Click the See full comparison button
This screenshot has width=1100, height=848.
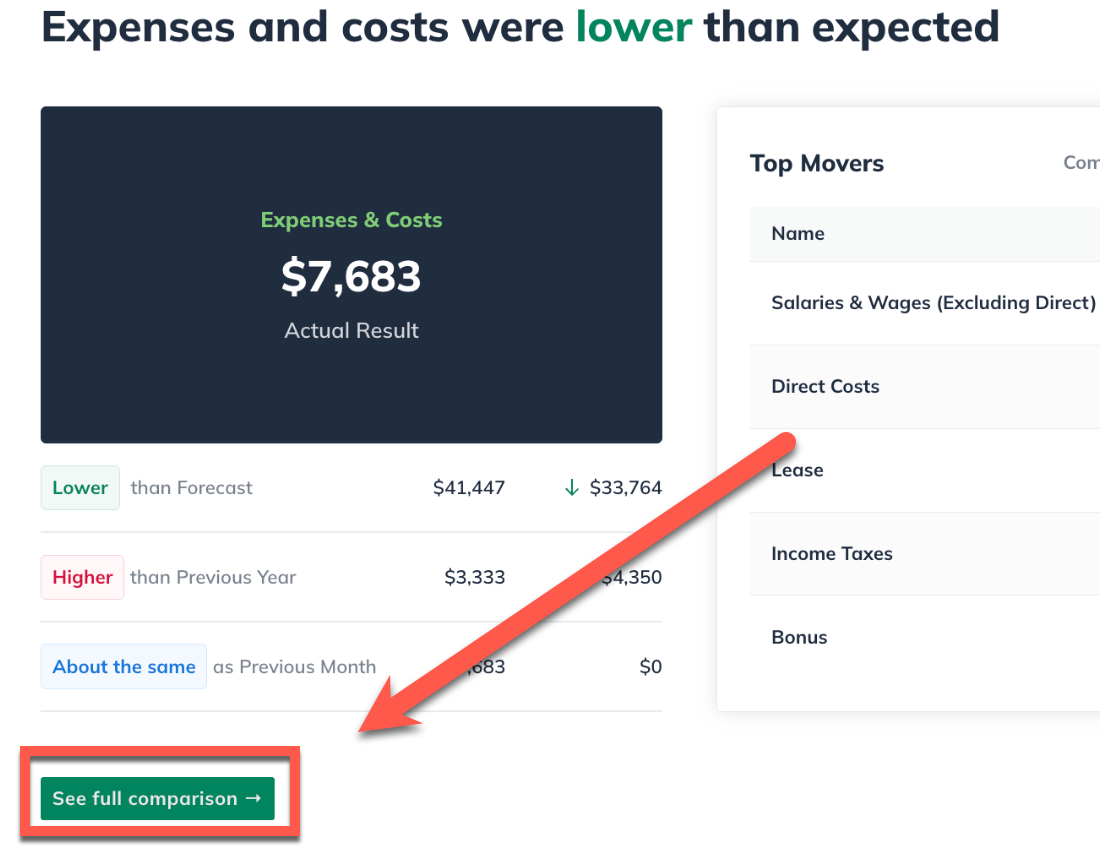pos(157,798)
